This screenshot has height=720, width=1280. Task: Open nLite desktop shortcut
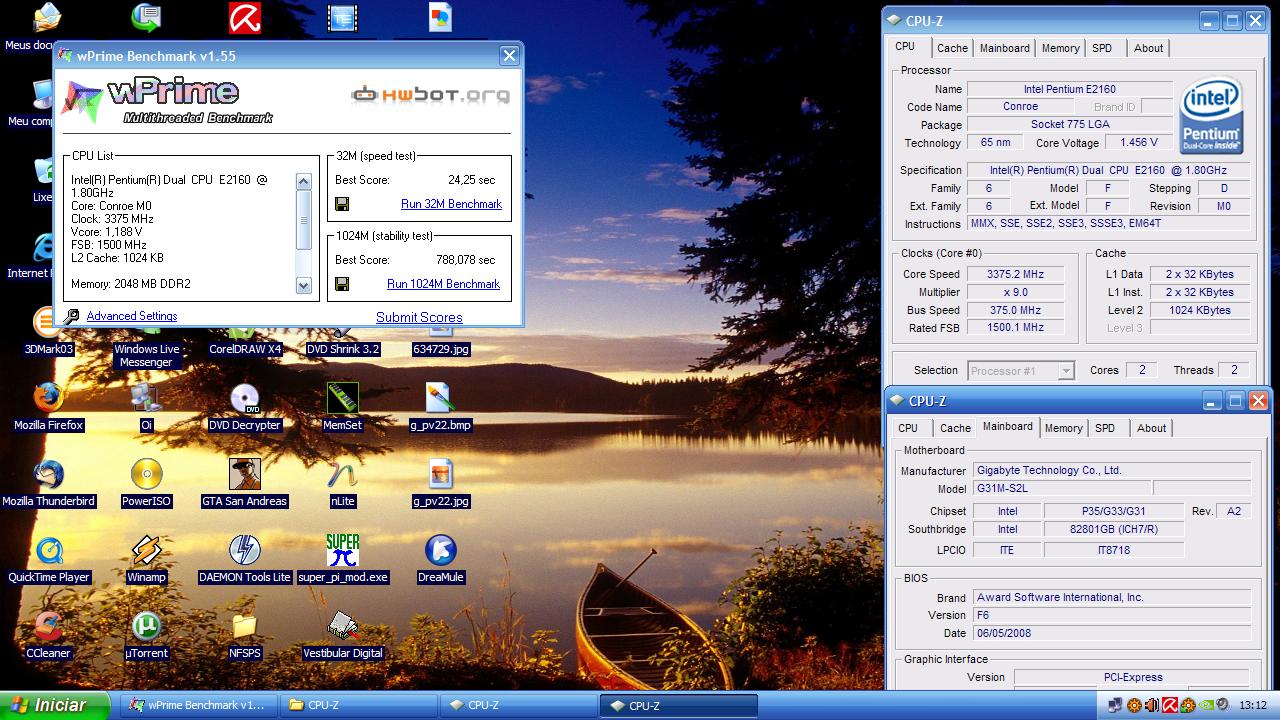(x=342, y=483)
